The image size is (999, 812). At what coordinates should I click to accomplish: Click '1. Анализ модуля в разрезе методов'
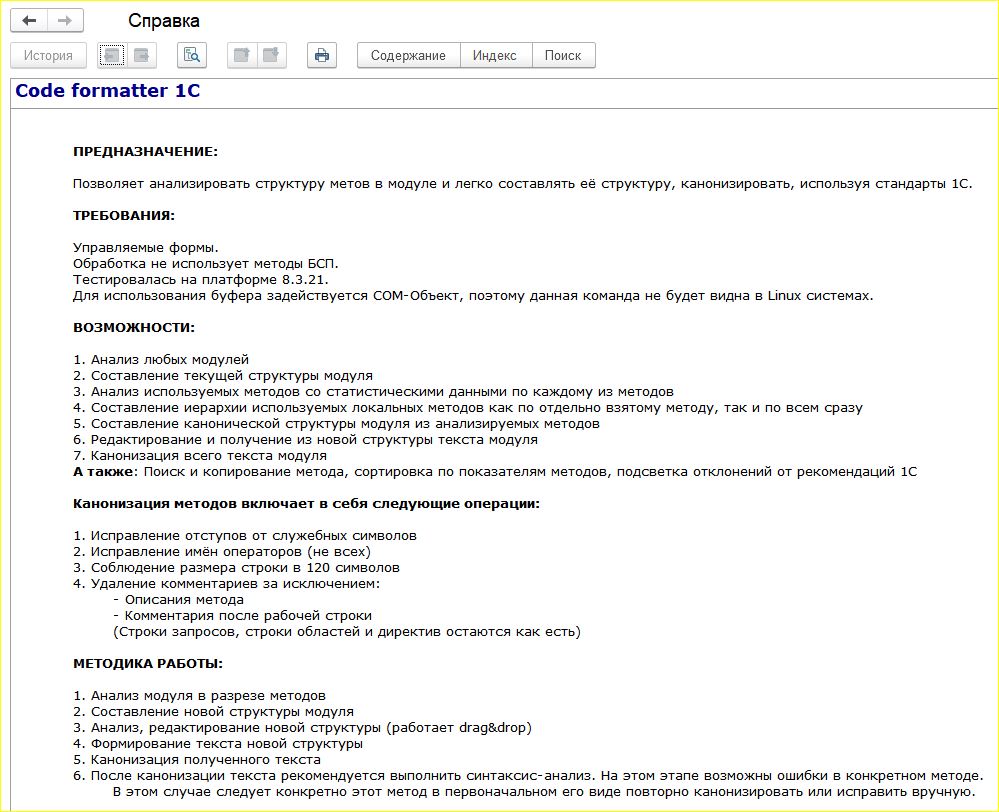point(199,695)
